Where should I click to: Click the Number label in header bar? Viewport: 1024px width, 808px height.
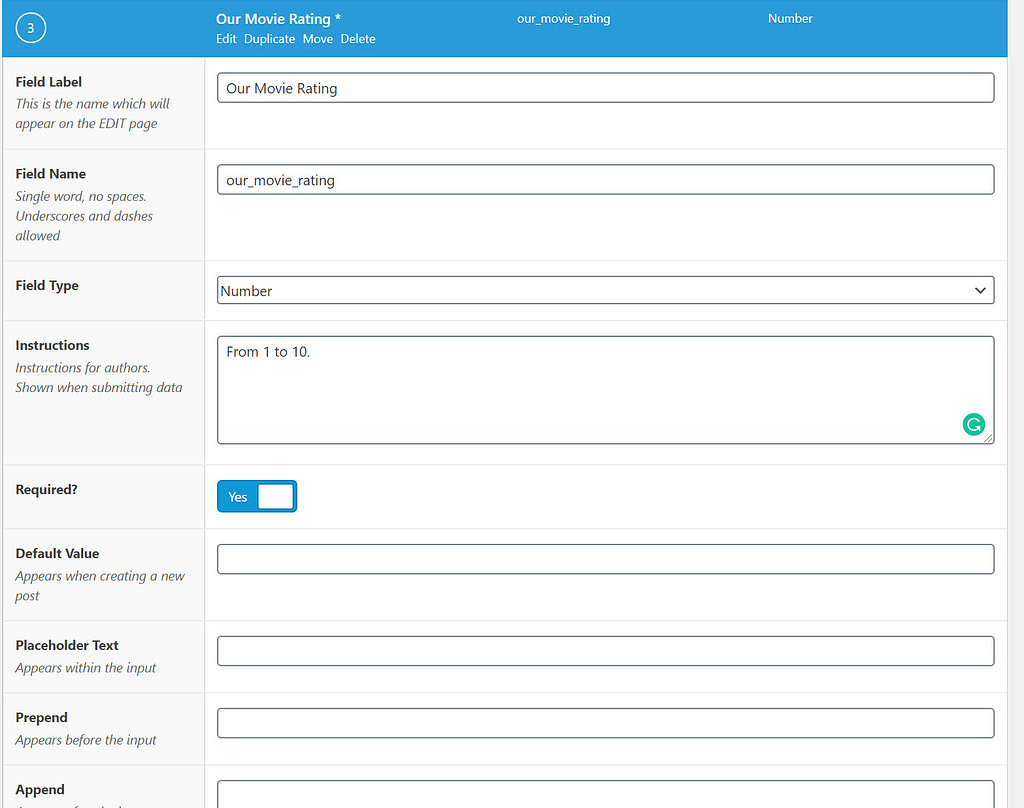tap(790, 18)
